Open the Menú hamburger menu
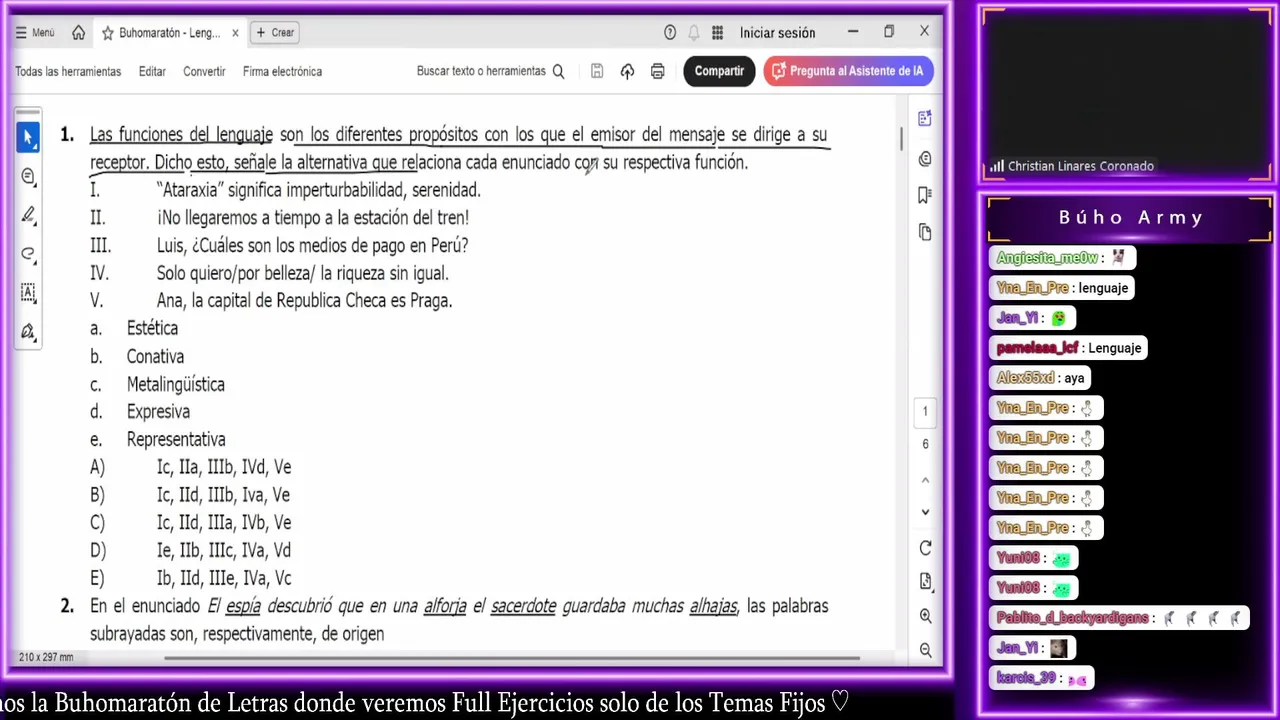This screenshot has height=720, width=1280. tap(34, 33)
